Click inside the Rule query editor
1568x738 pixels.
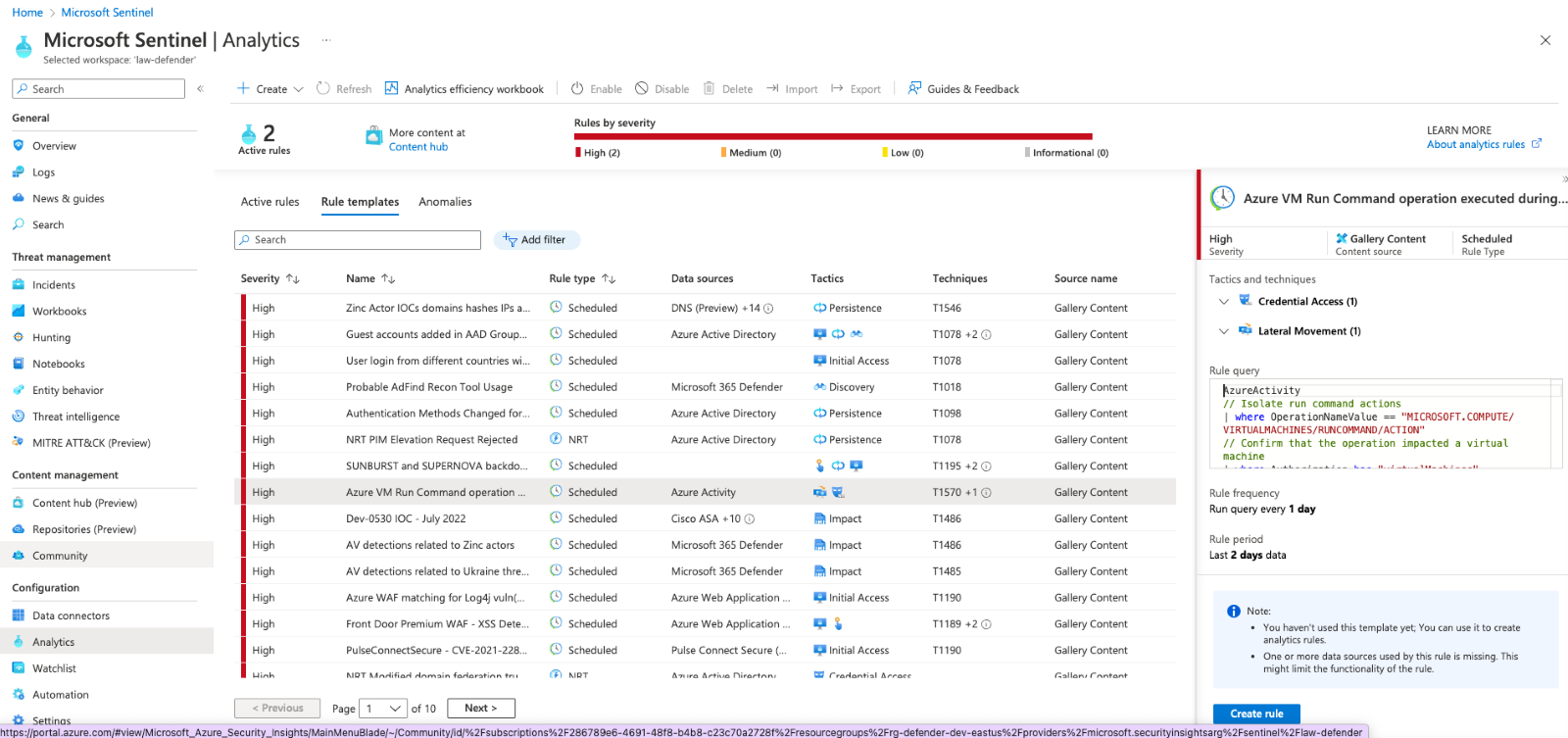pyautogui.click(x=1385, y=423)
